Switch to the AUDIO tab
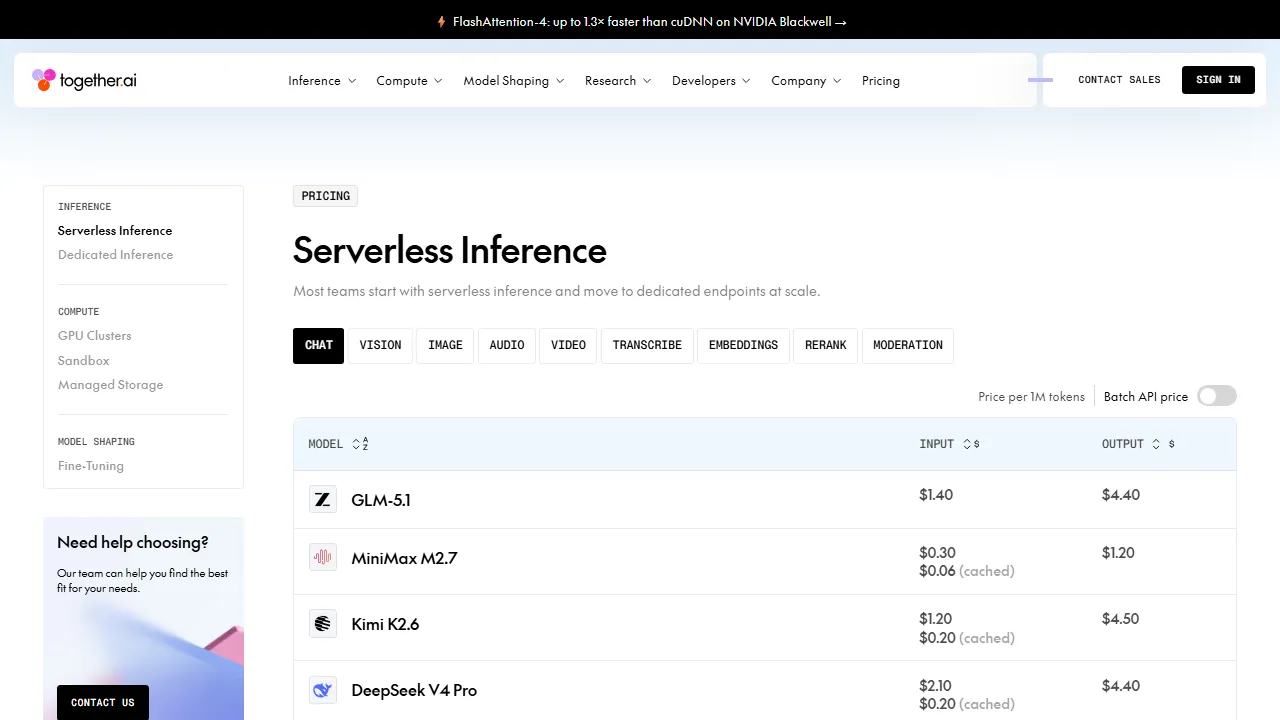The width and height of the screenshot is (1280, 720). click(507, 345)
